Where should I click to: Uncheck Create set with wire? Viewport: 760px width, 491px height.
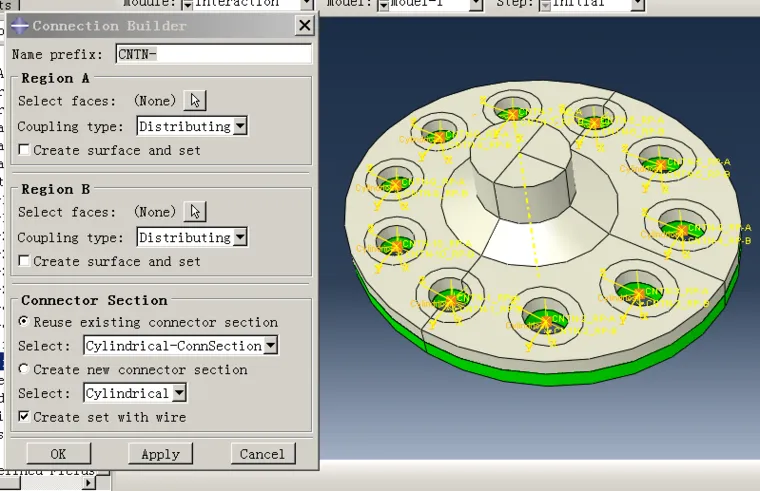coord(24,416)
